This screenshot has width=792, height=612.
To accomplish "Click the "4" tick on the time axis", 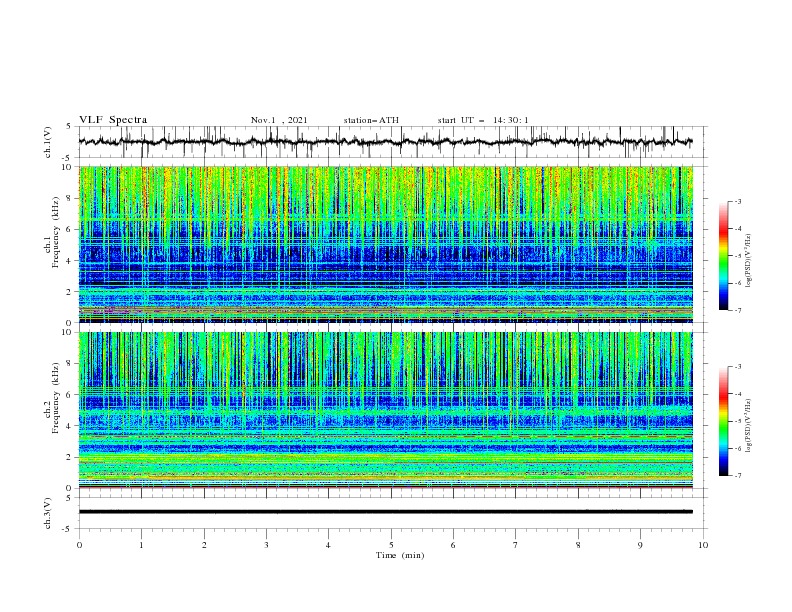I will [328, 545].
